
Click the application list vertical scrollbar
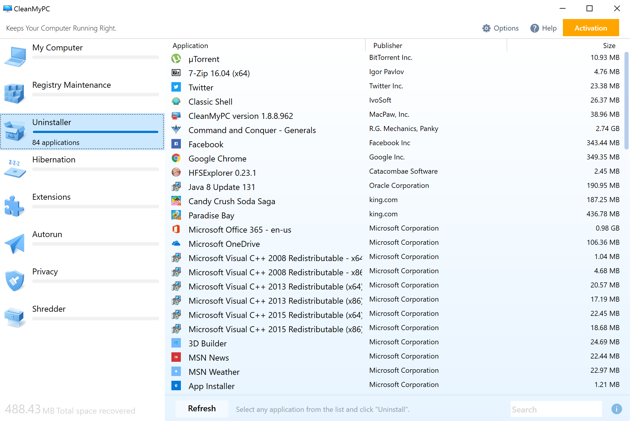[x=626, y=100]
